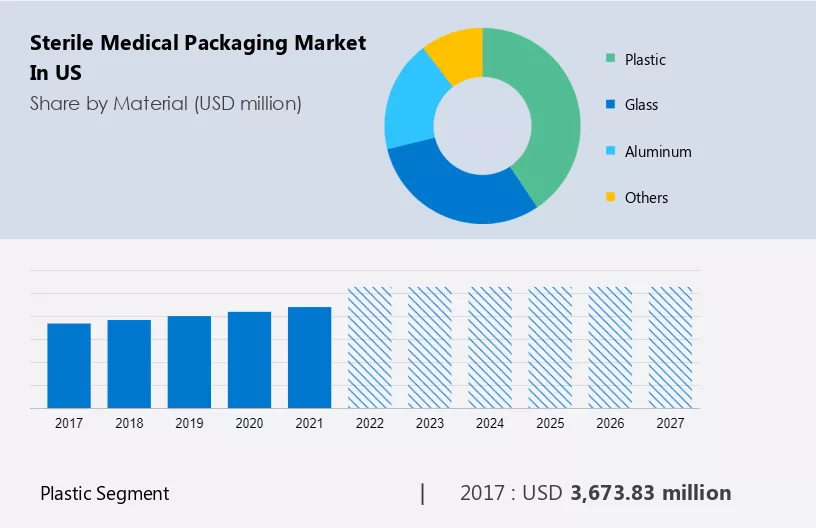Click the 2026 axis label
This screenshot has width=816, height=528.
coord(610,423)
